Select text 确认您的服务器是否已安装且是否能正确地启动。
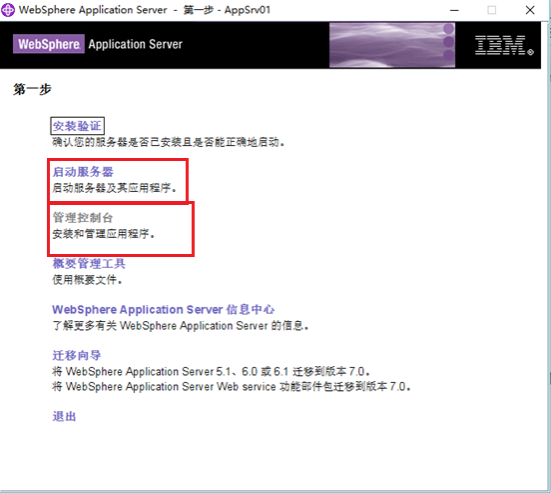 (x=169, y=142)
